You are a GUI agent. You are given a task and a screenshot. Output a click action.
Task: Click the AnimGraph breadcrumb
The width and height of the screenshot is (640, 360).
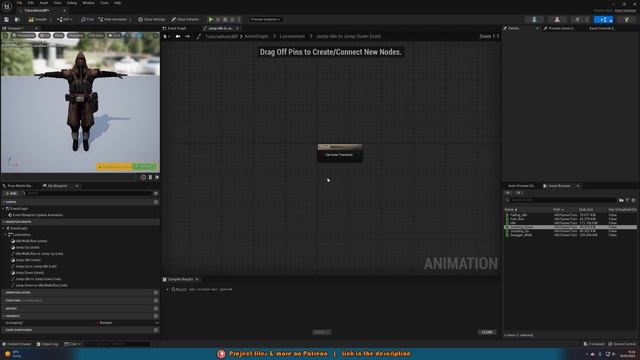click(x=256, y=36)
